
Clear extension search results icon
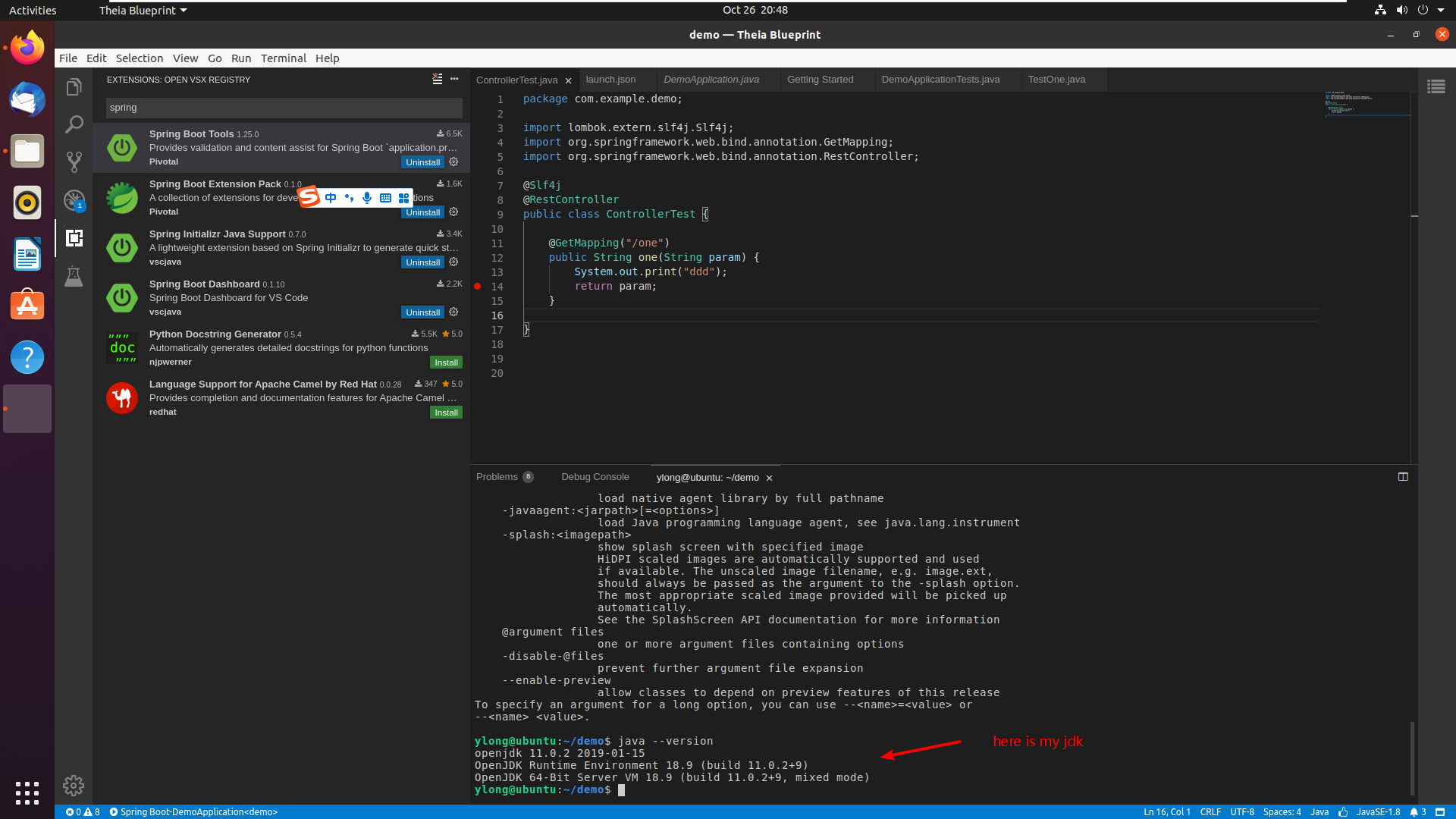[438, 79]
